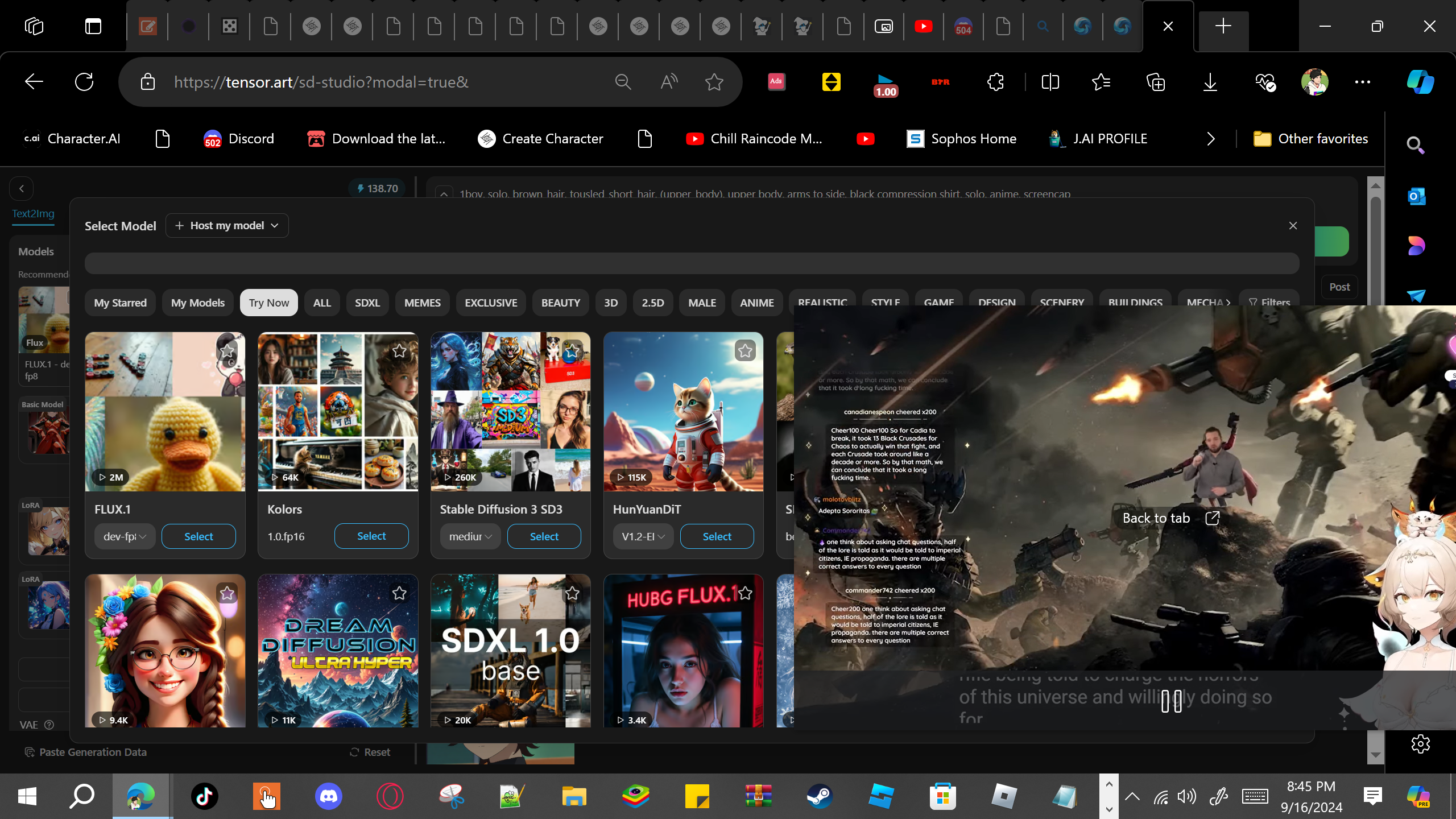Image resolution: width=1456 pixels, height=819 pixels.
Task: Go back to the previous page
Action: [x=34, y=82]
